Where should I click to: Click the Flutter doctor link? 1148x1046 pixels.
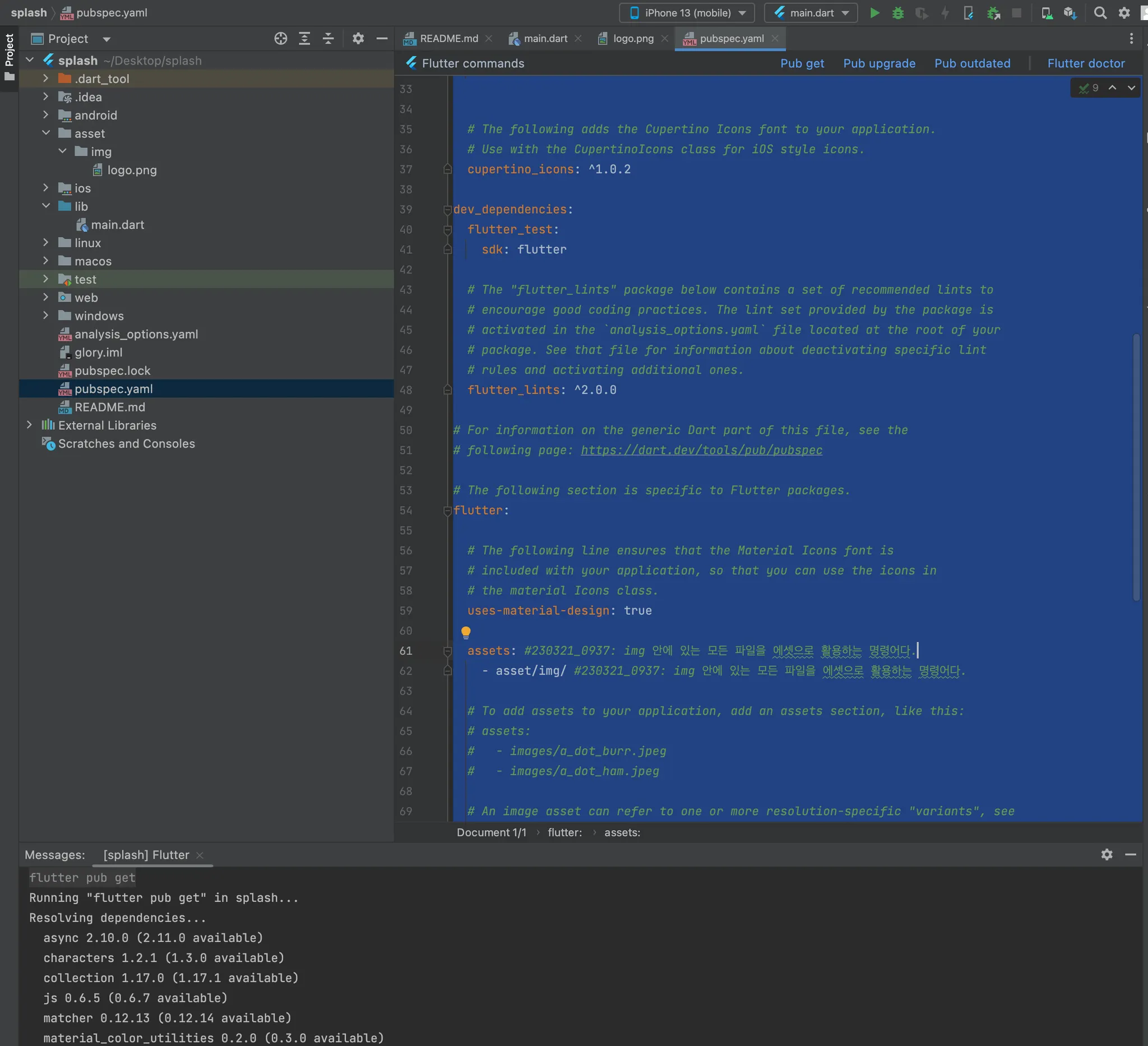pos(1085,63)
